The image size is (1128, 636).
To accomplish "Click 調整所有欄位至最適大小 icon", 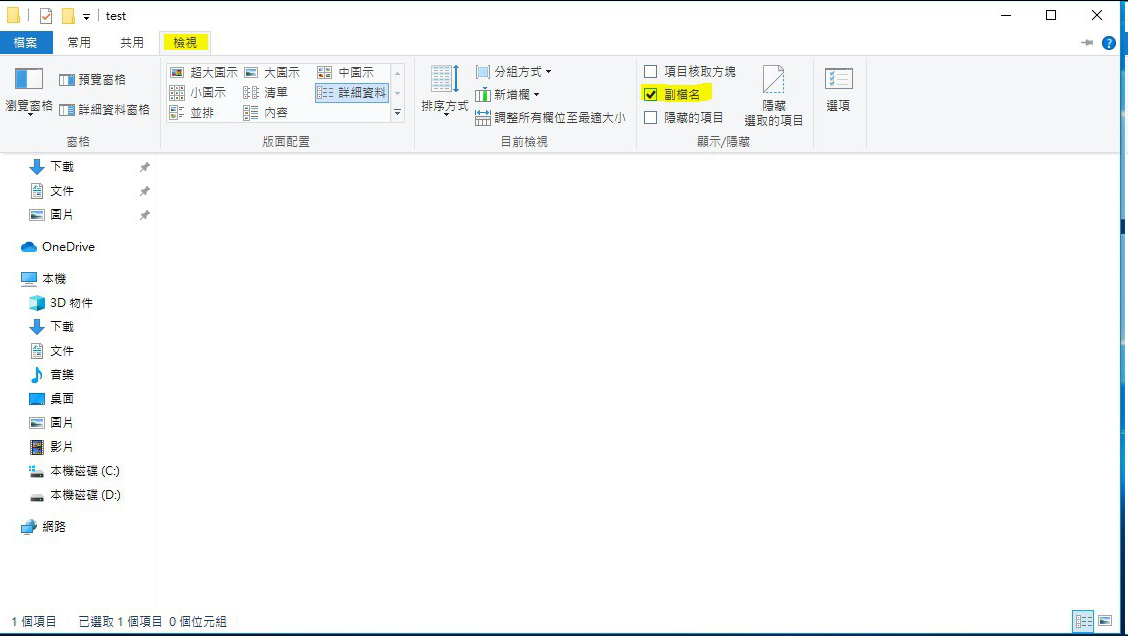I will [484, 118].
